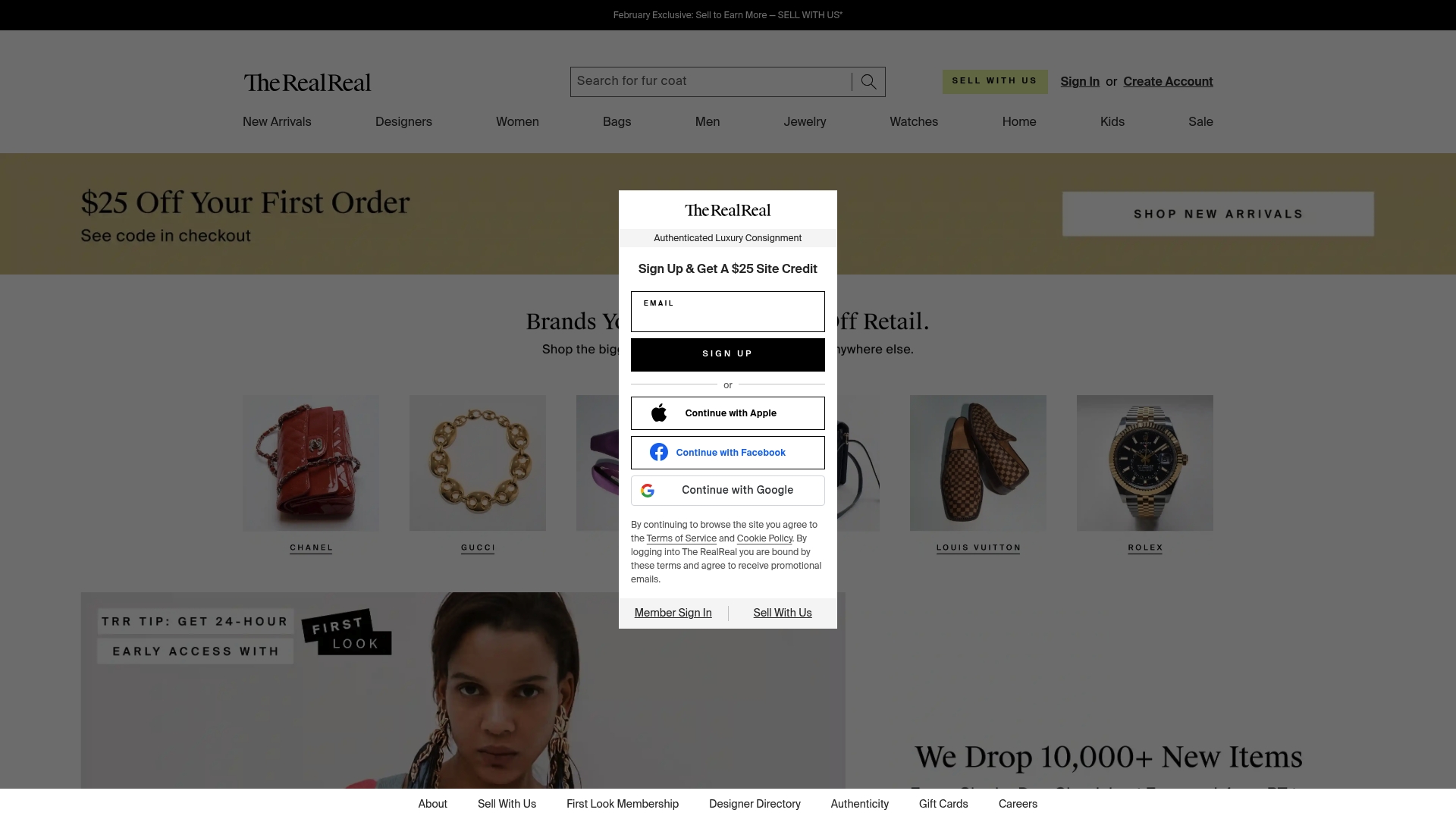The width and height of the screenshot is (1456, 819).
Task: Open the Watches category
Action: click(x=913, y=121)
